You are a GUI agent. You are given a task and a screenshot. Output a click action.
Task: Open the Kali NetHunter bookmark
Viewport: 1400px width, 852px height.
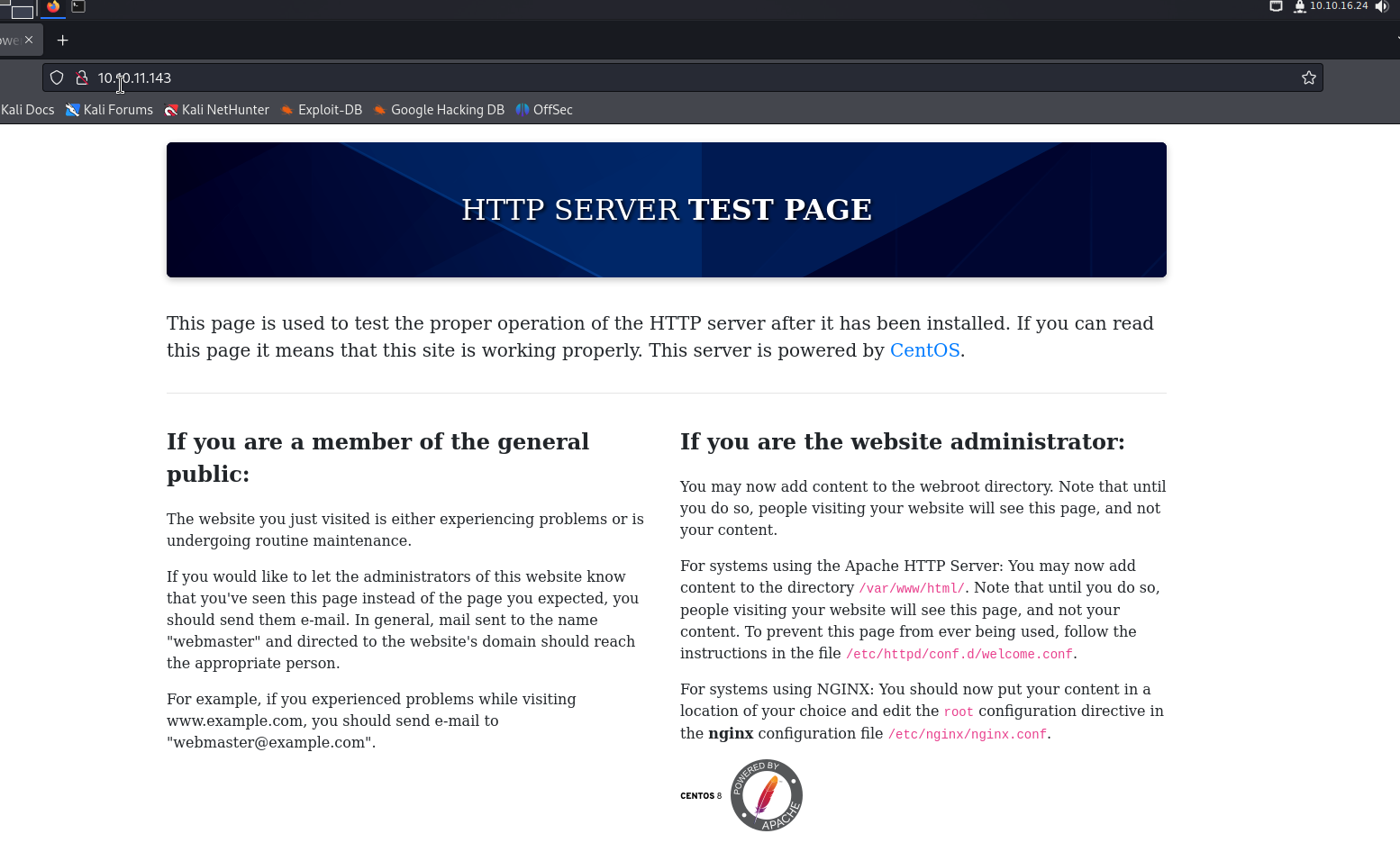click(x=216, y=110)
